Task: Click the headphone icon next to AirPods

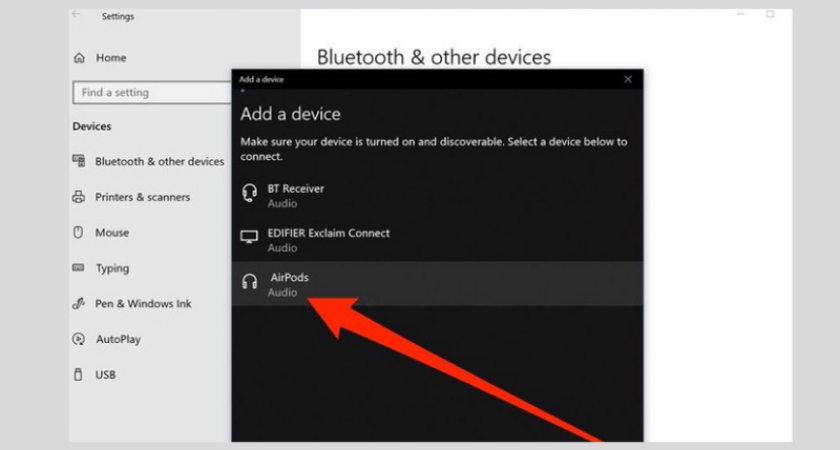Action: [250, 283]
